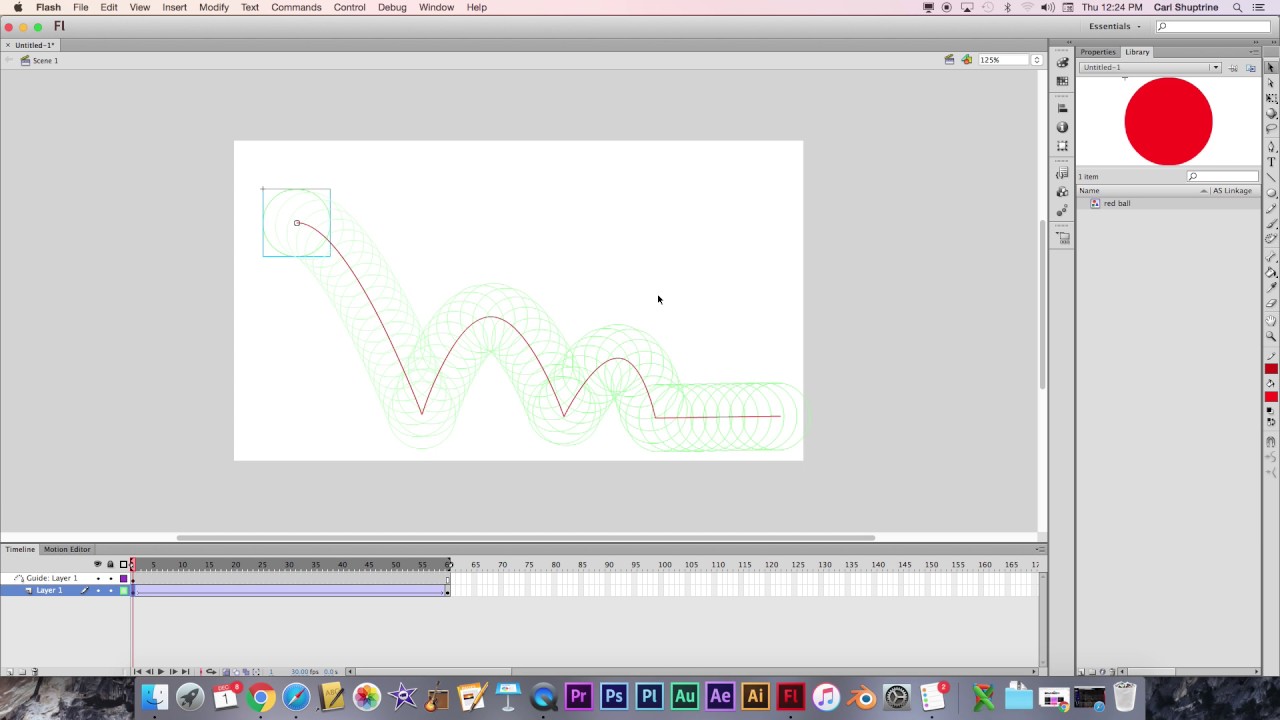Open the stroke color swatch
Screen dimensions: 1280x720
coord(1271,369)
